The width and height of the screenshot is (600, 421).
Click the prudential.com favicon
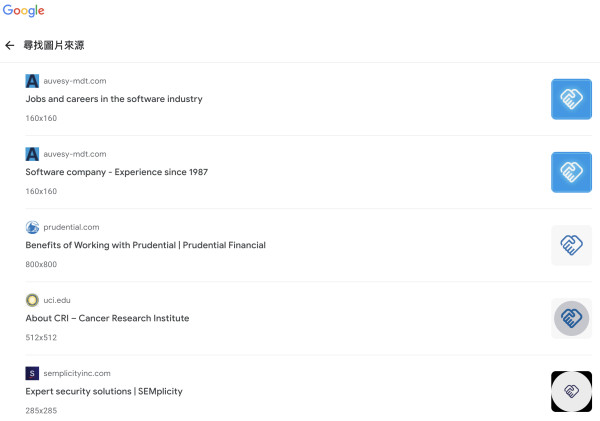[32, 227]
